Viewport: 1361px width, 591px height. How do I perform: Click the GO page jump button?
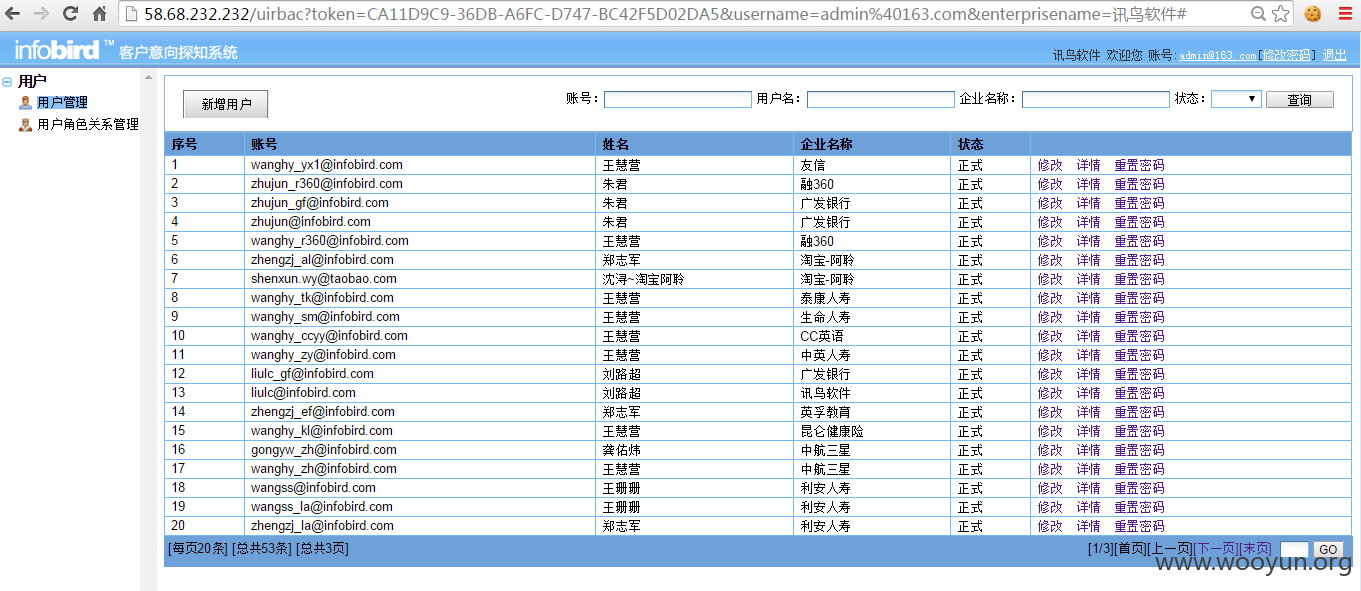(x=1328, y=549)
